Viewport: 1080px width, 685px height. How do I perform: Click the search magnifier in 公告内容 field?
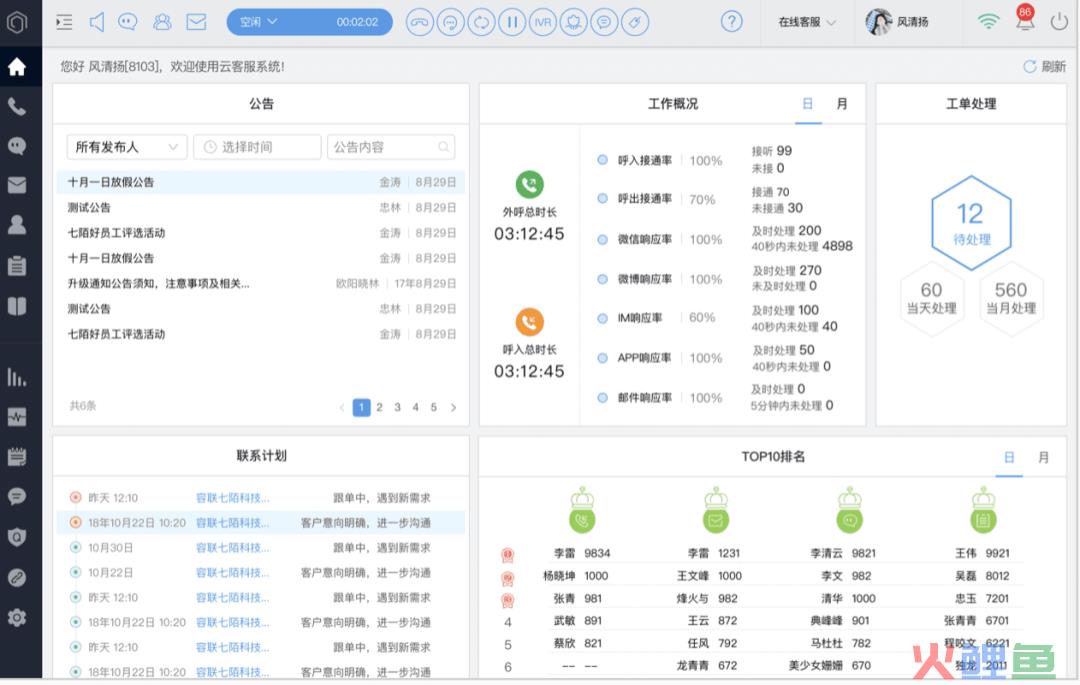[444, 147]
